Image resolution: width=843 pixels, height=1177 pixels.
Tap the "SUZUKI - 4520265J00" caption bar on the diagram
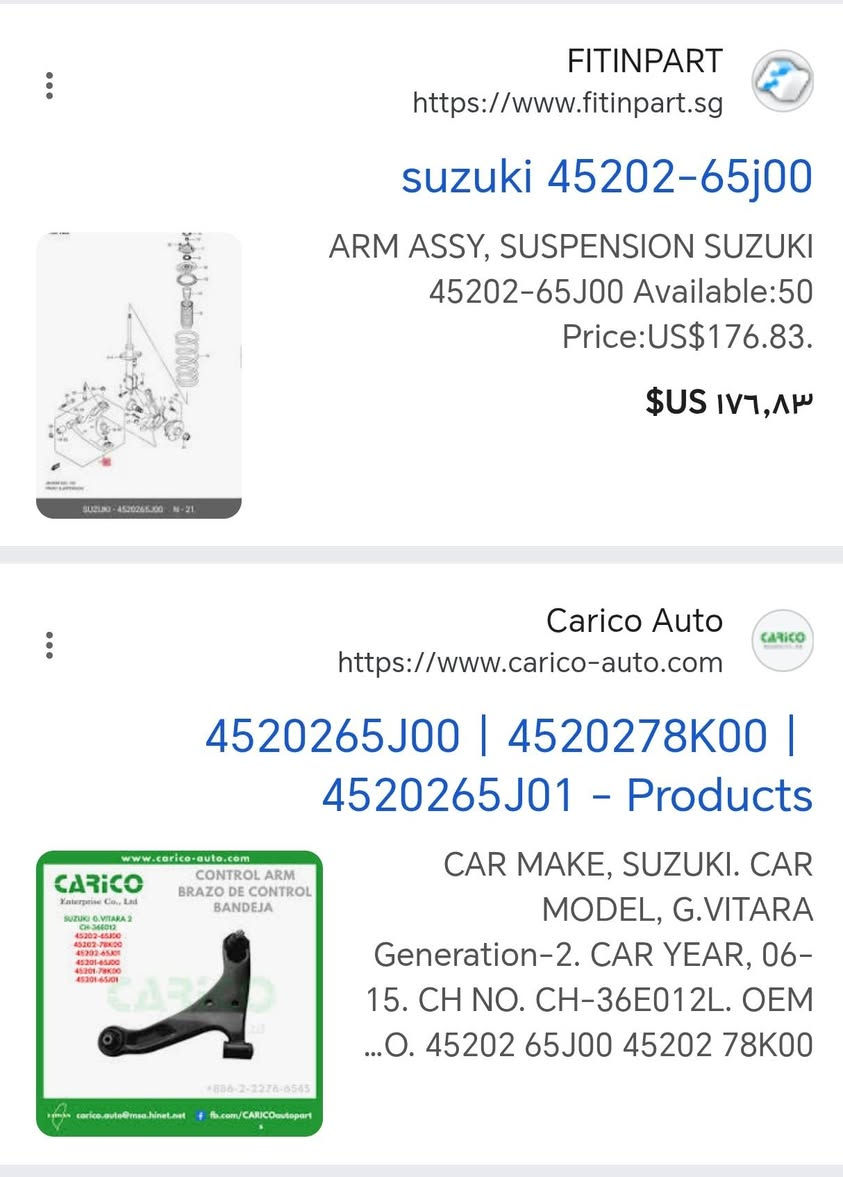point(139,509)
